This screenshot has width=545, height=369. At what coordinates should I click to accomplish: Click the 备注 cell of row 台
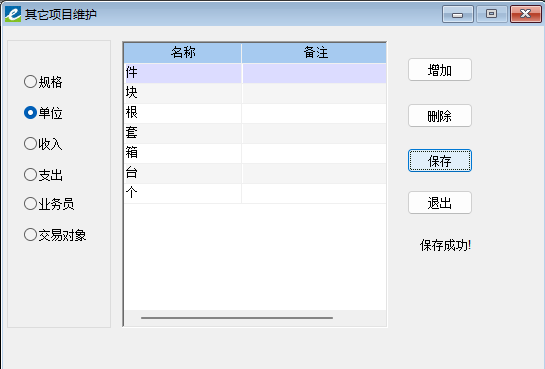point(314,173)
